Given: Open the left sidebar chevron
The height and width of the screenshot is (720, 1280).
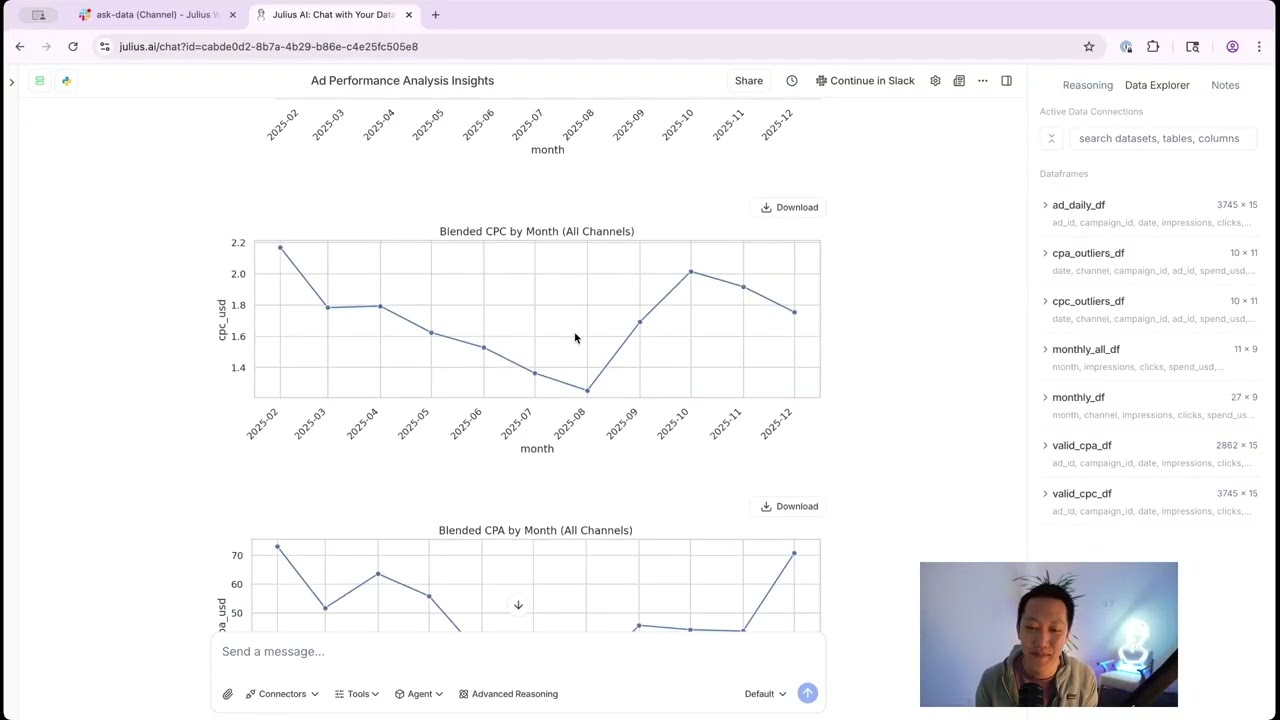Looking at the screenshot, I should coord(11,81).
